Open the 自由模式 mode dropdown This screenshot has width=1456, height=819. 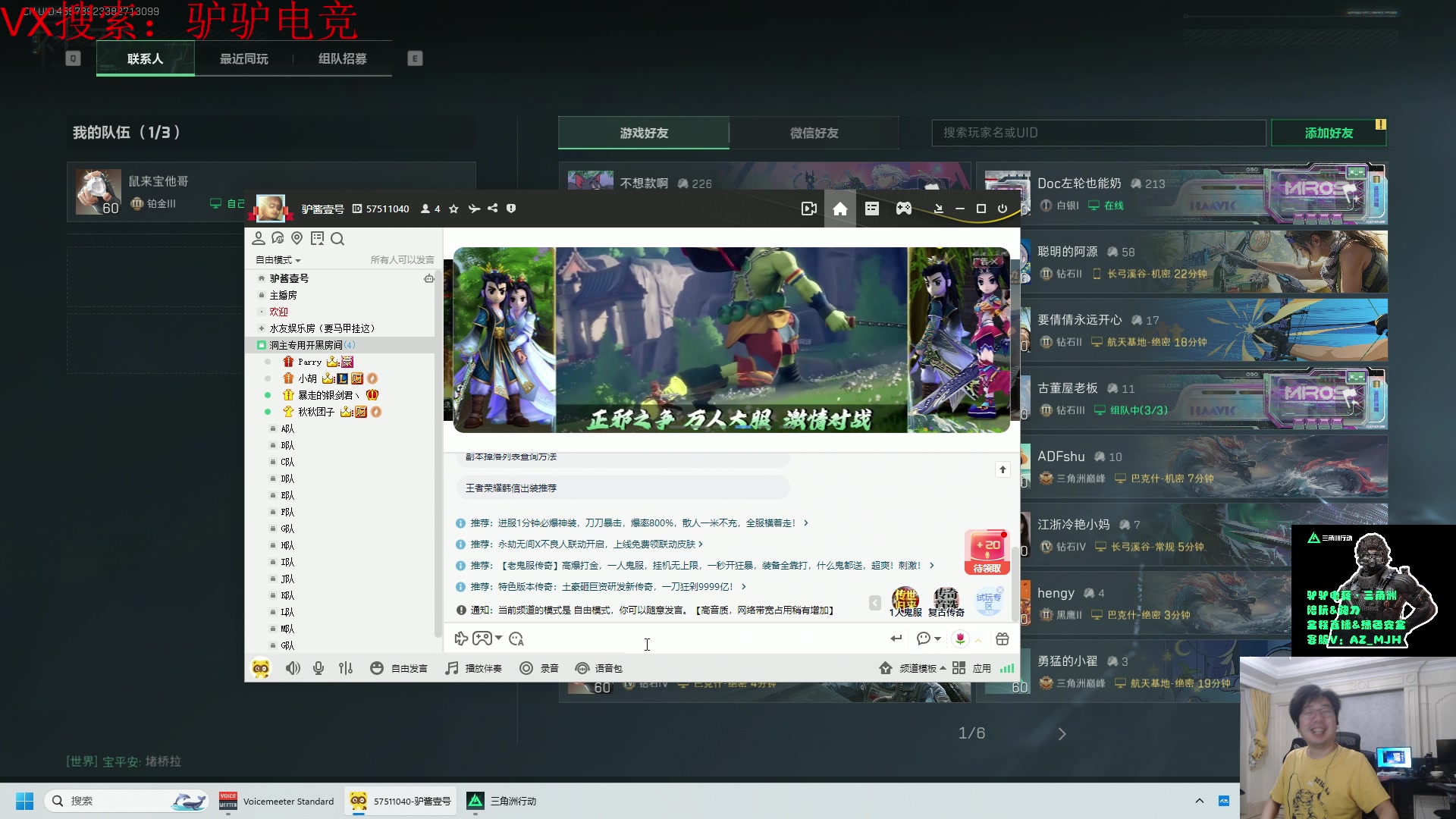[278, 260]
